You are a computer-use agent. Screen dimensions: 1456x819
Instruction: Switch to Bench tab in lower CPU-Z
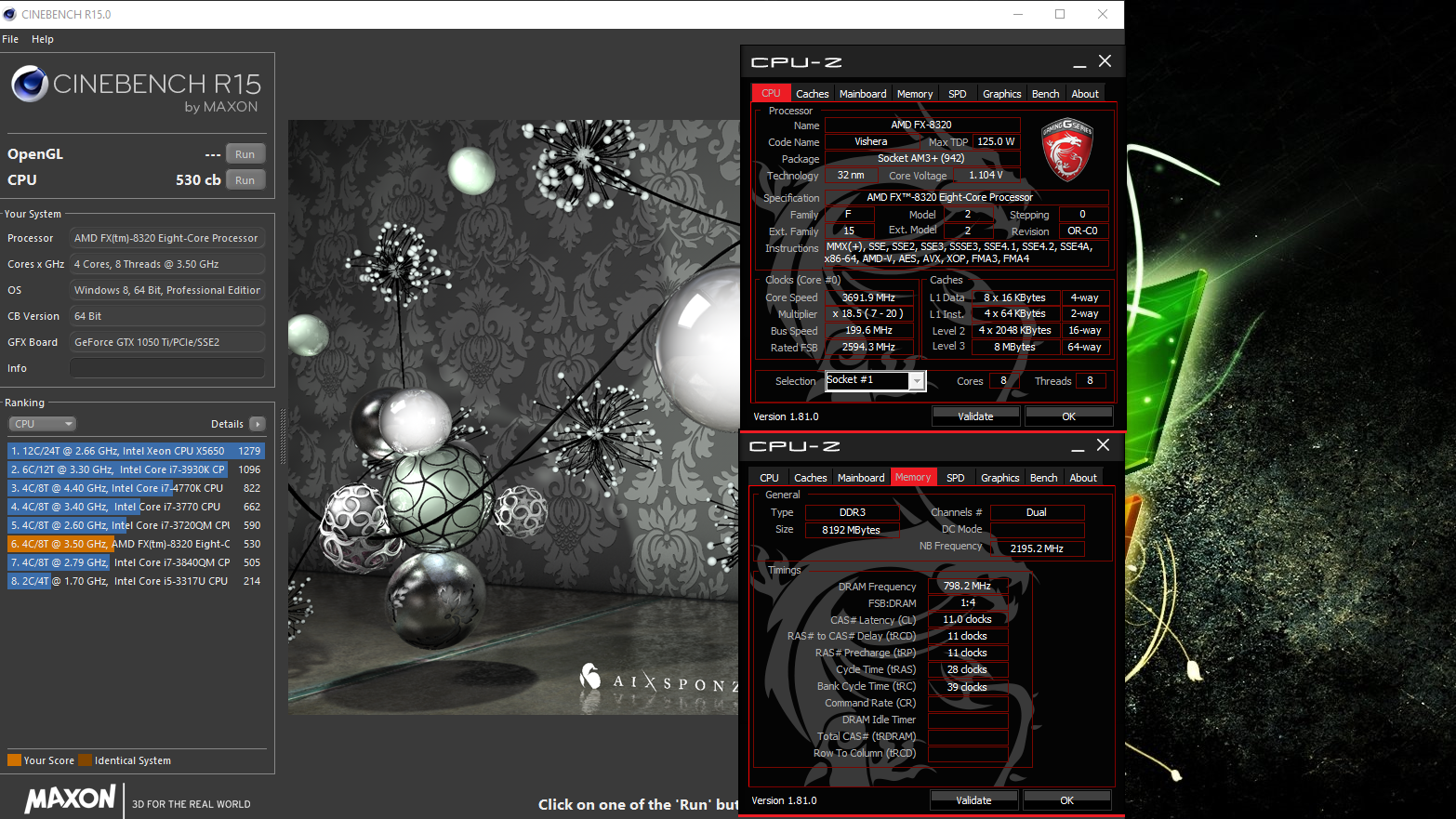click(1044, 478)
